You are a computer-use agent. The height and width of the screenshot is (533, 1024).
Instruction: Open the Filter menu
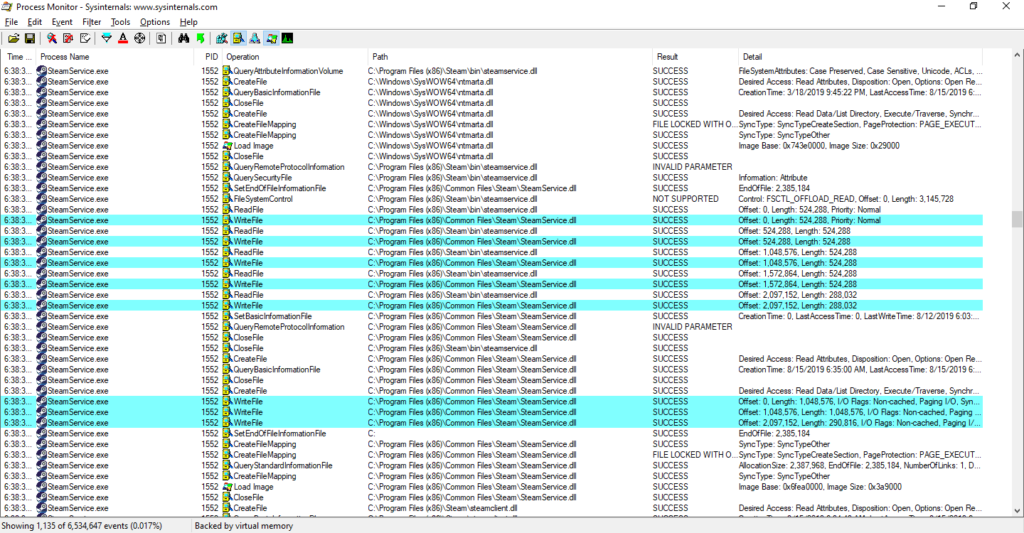(x=91, y=22)
